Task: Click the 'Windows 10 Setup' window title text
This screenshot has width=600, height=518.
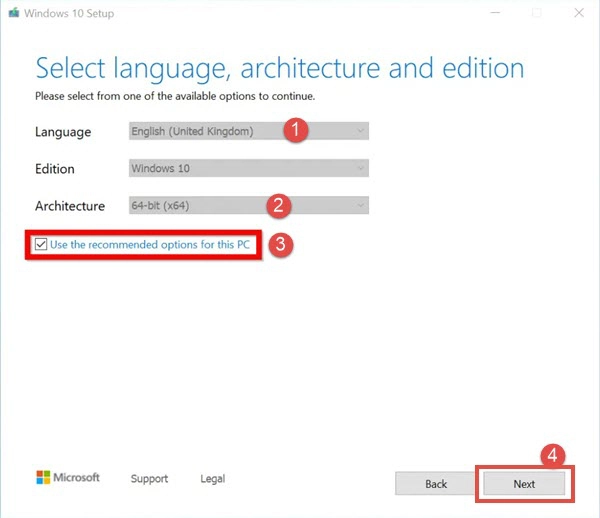Action: tap(69, 13)
